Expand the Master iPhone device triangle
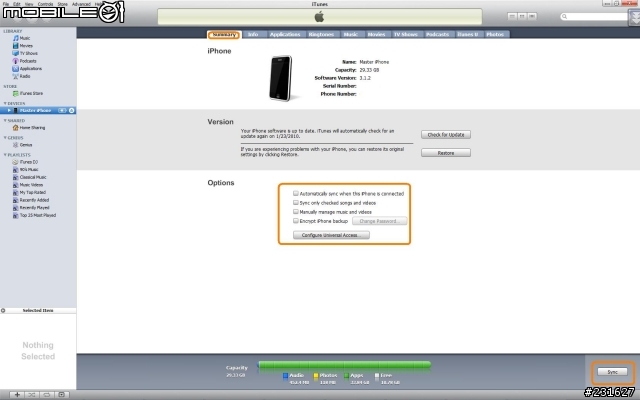This screenshot has width=640, height=400. click(9, 110)
